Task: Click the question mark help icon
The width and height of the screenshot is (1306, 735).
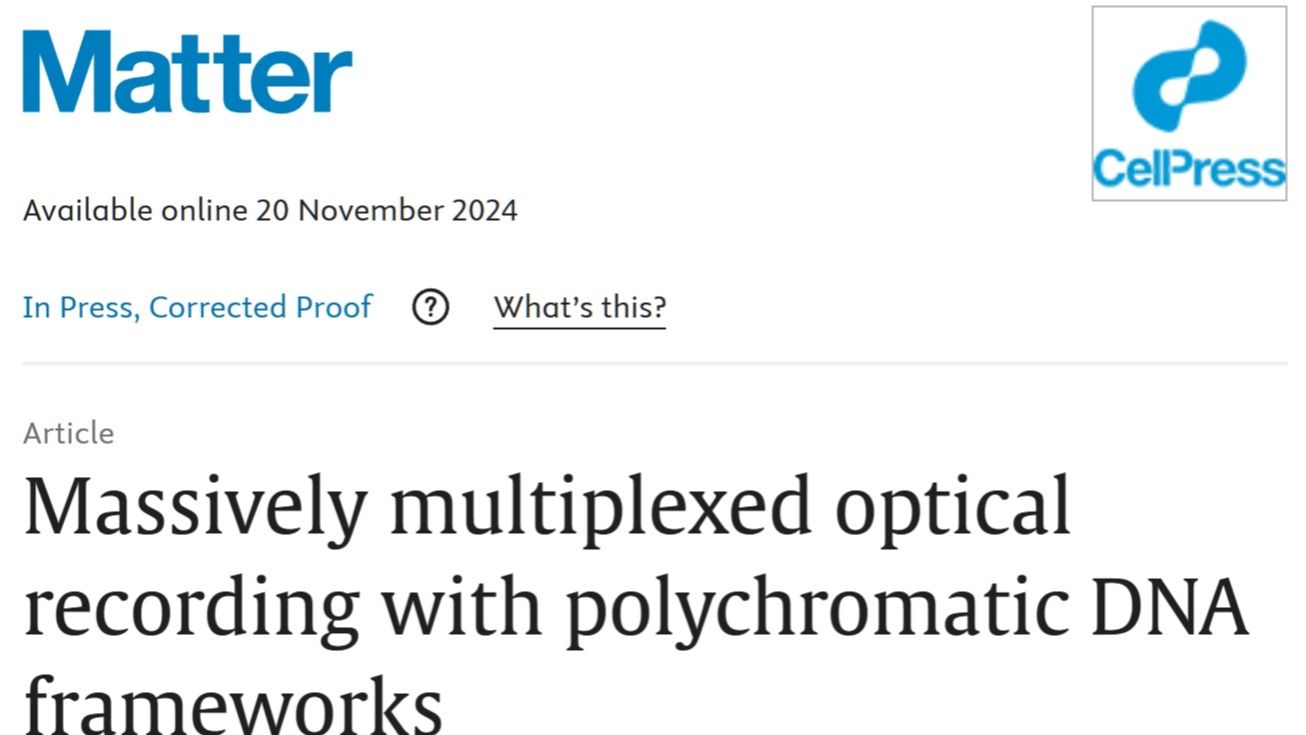Action: (x=430, y=307)
